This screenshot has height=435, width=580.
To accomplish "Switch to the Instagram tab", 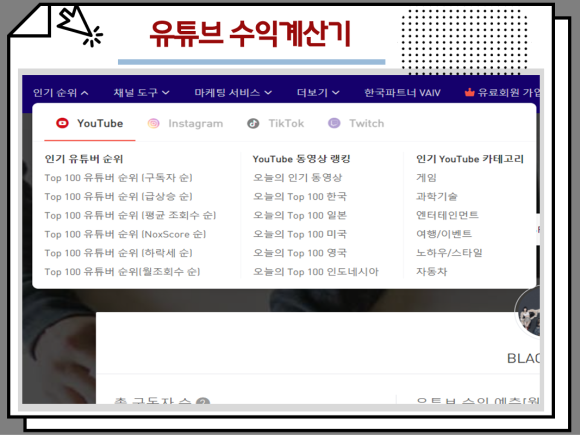I will pos(185,124).
